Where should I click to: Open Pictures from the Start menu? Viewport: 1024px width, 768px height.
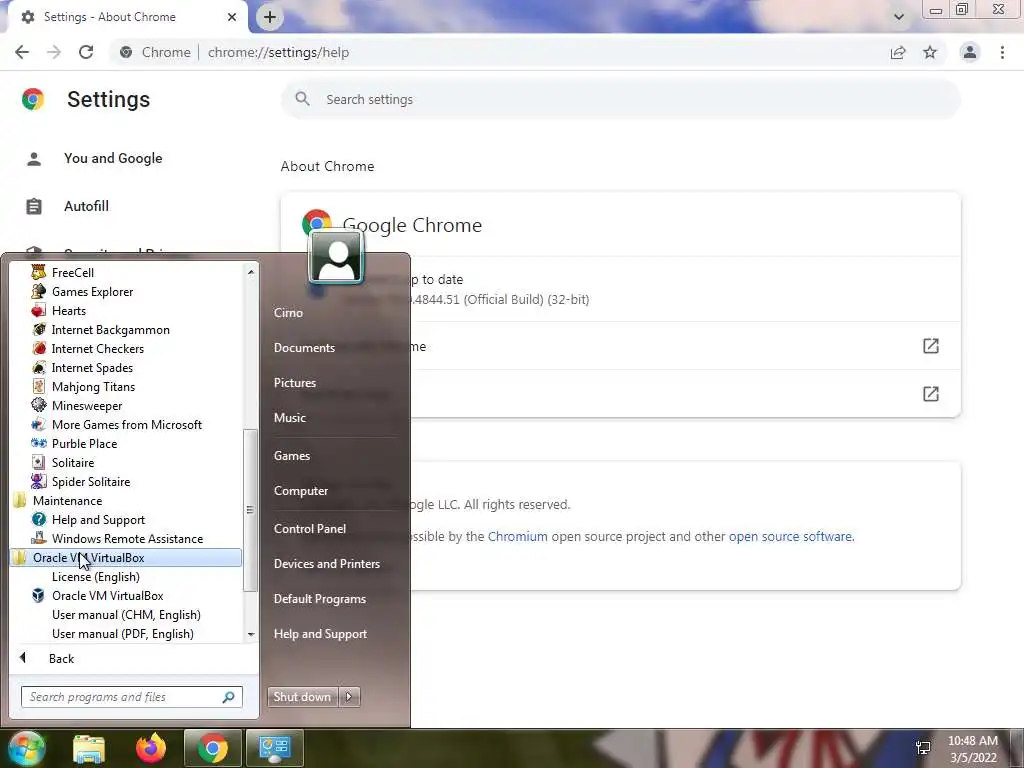(295, 383)
